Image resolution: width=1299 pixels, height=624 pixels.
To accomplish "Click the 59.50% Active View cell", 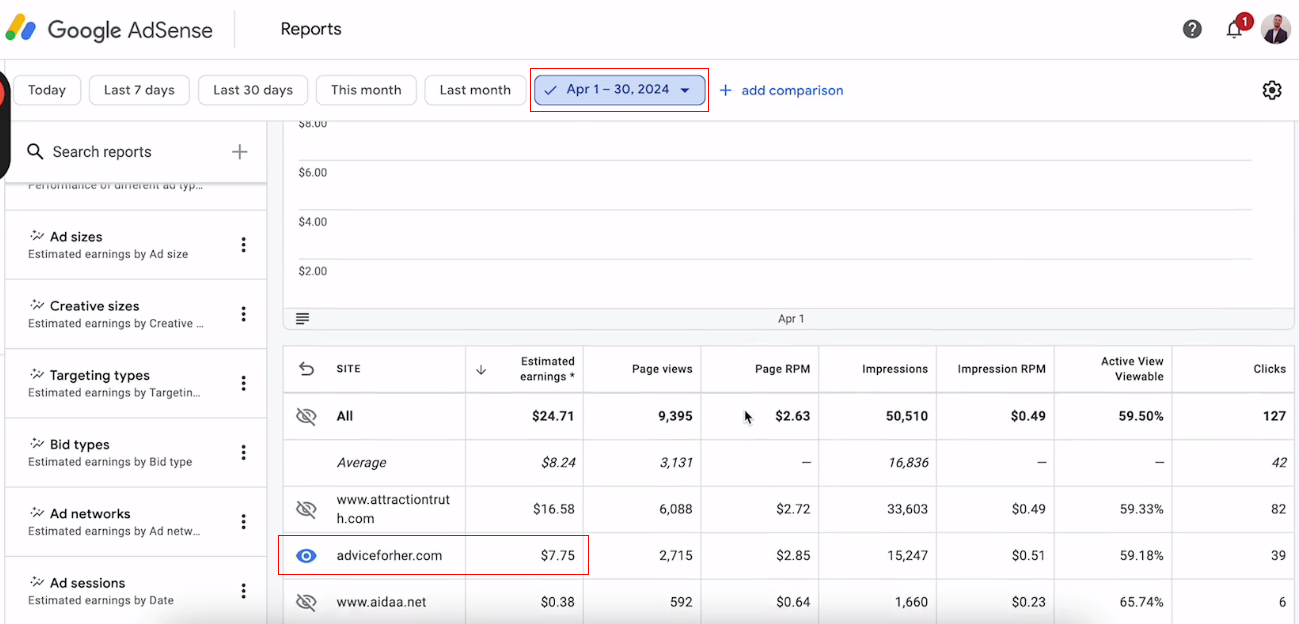I will 1141,416.
